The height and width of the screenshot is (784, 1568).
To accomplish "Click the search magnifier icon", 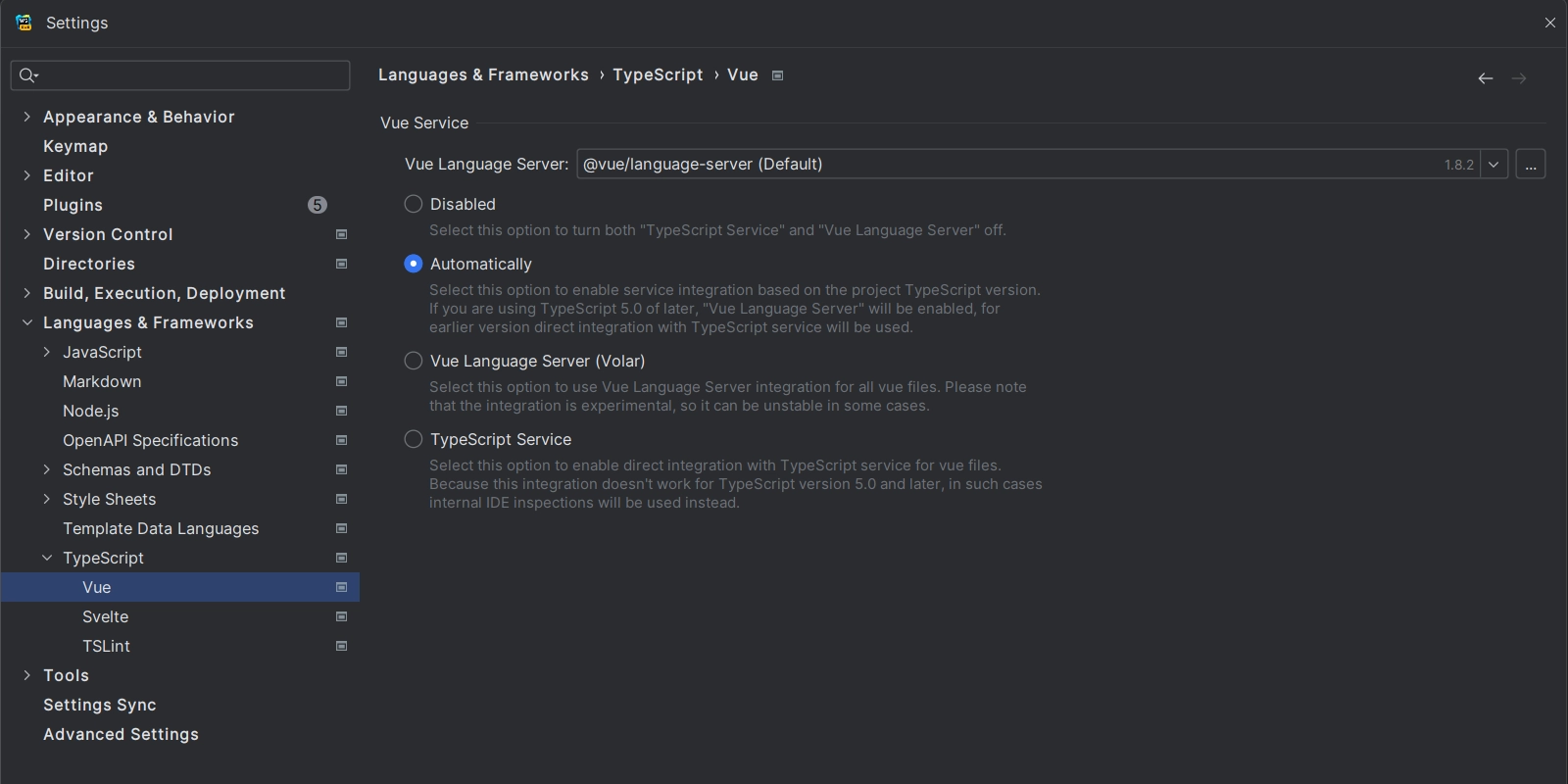I will (x=27, y=75).
